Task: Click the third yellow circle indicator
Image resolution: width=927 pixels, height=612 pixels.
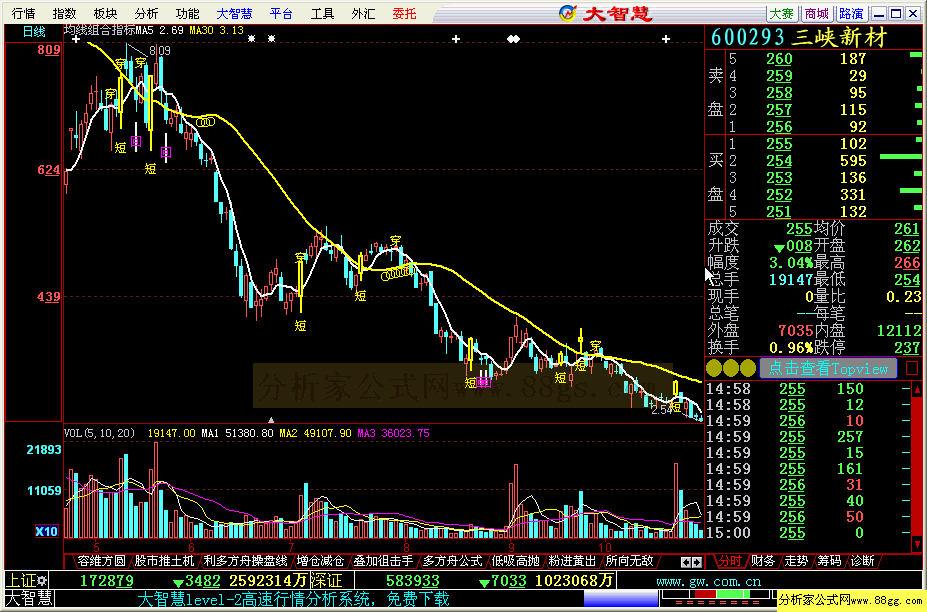Action: [748, 368]
